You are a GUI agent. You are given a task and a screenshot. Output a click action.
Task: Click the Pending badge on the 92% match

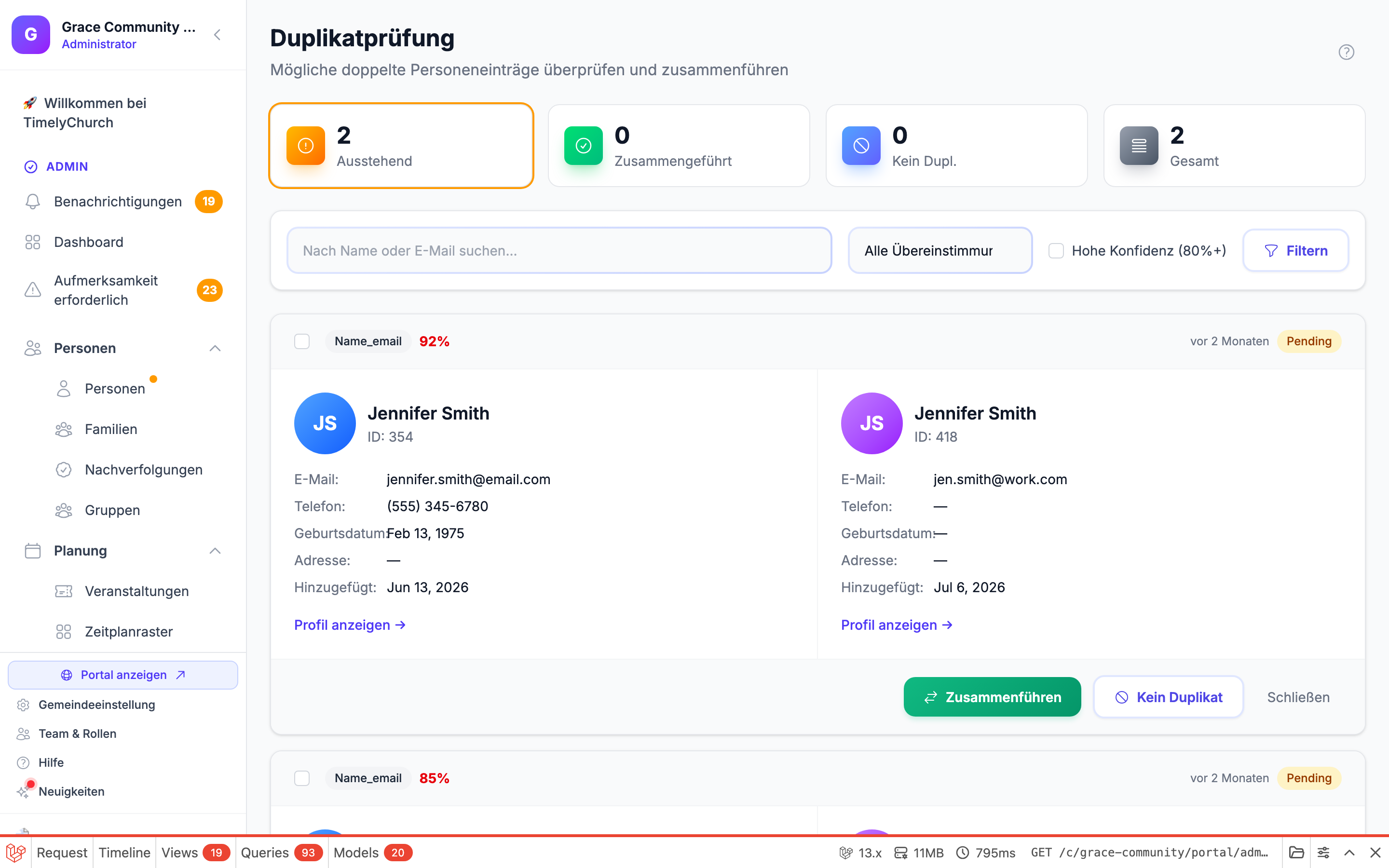tap(1308, 341)
